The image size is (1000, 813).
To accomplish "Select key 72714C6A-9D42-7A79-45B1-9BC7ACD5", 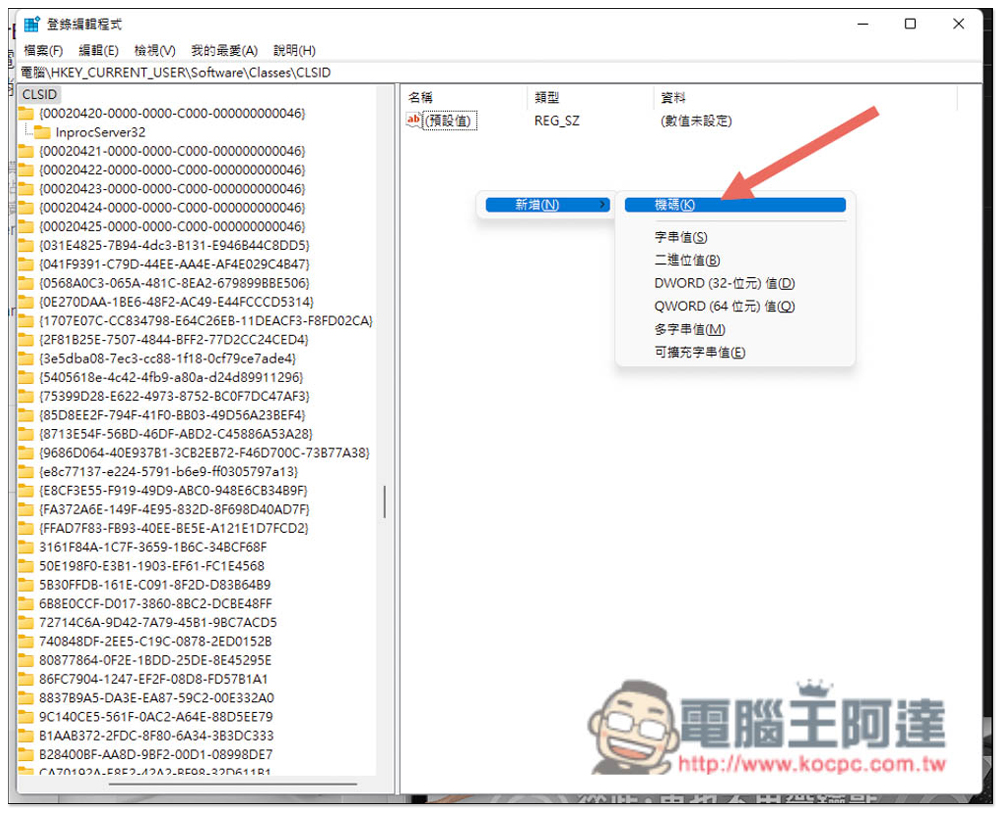I will [x=158, y=622].
